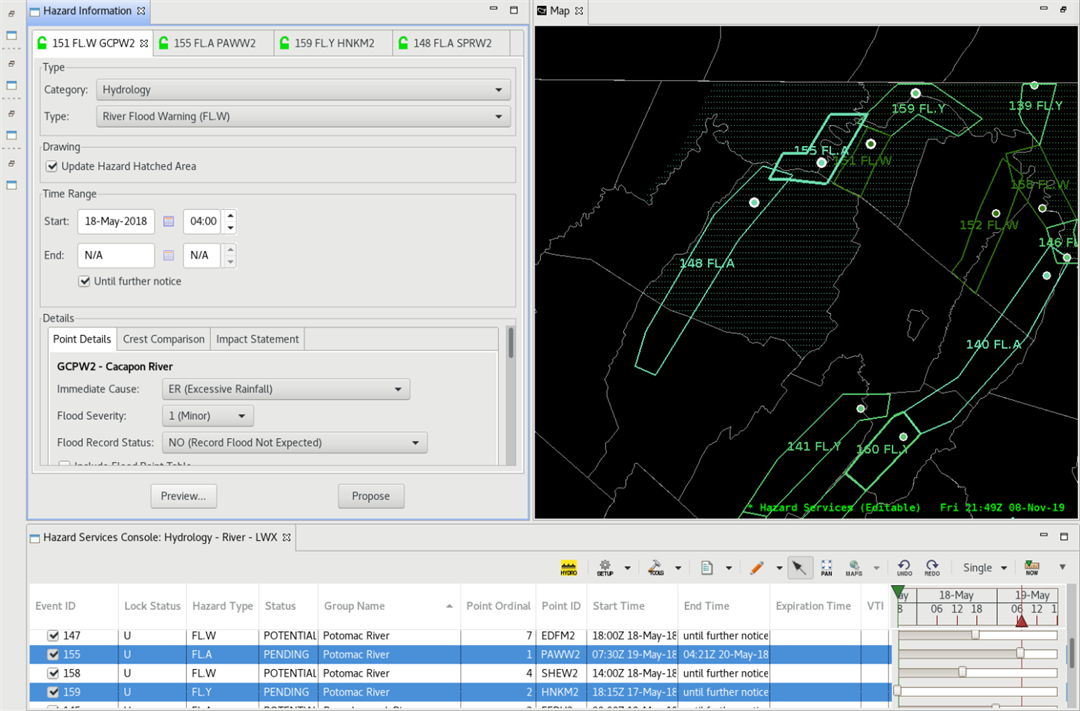1080x711 pixels.
Task: Open the Immediate Cause dropdown
Action: [286, 389]
